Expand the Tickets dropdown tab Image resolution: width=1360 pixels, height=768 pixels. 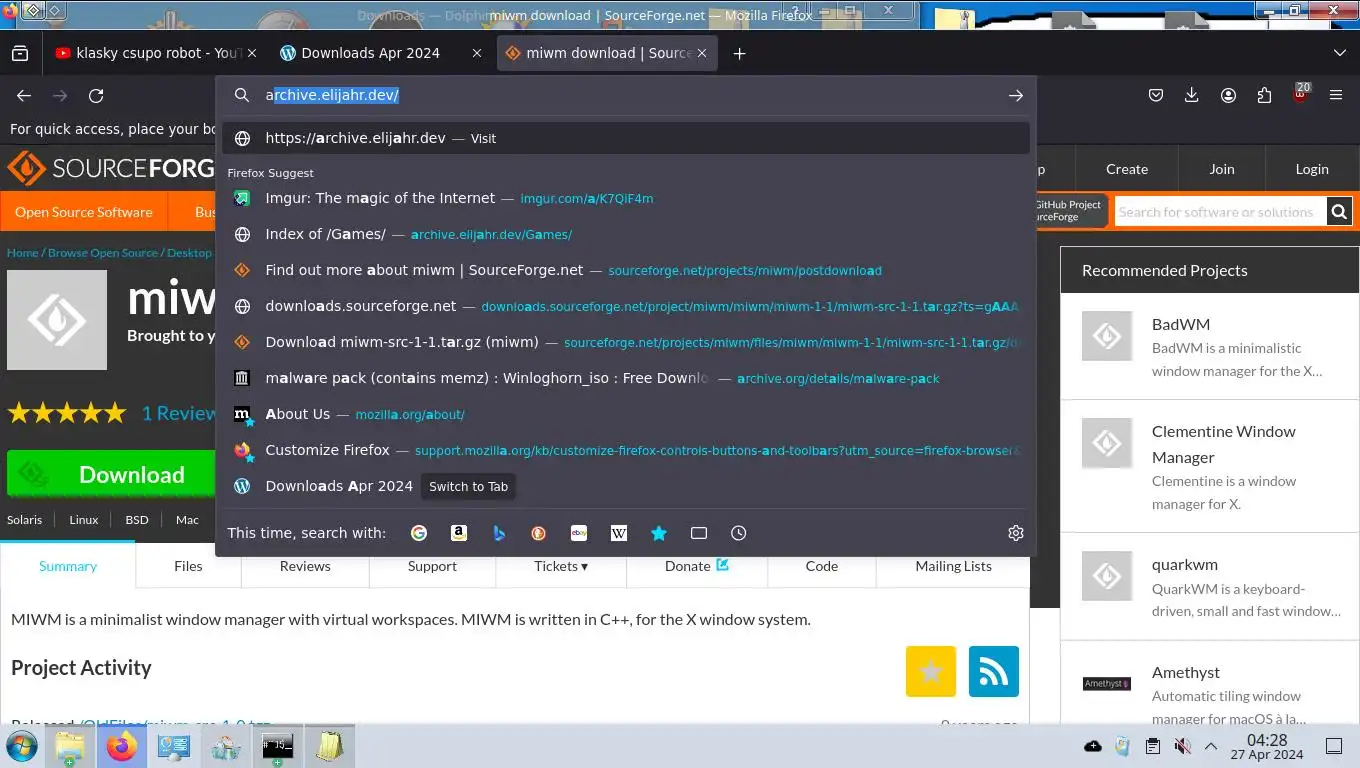click(x=561, y=566)
